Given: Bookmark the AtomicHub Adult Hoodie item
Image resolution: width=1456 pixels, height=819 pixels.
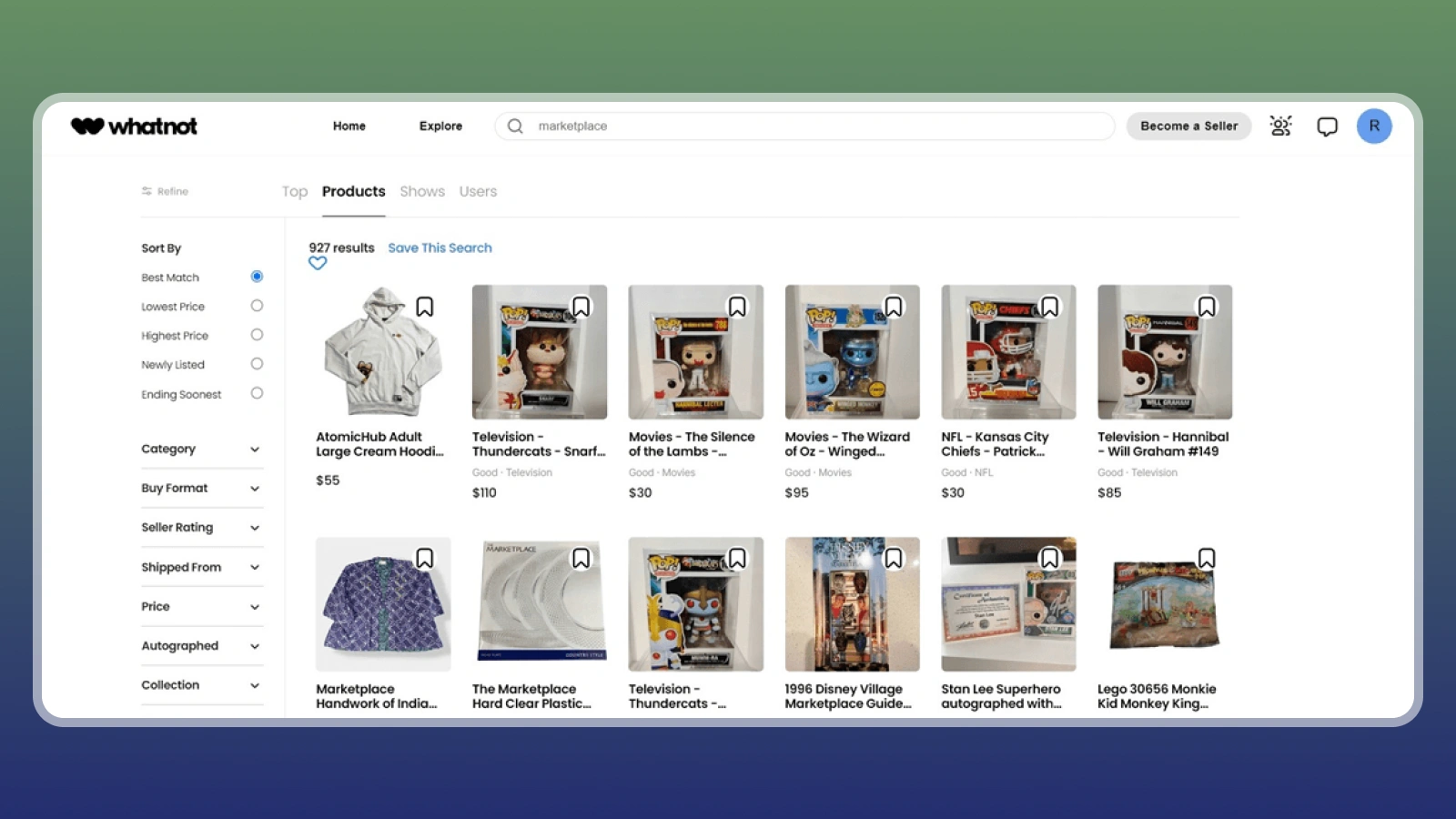Looking at the screenshot, I should (425, 307).
